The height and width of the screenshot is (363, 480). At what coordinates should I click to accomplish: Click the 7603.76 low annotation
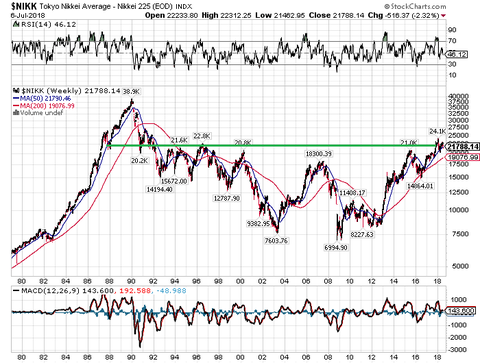276,240
